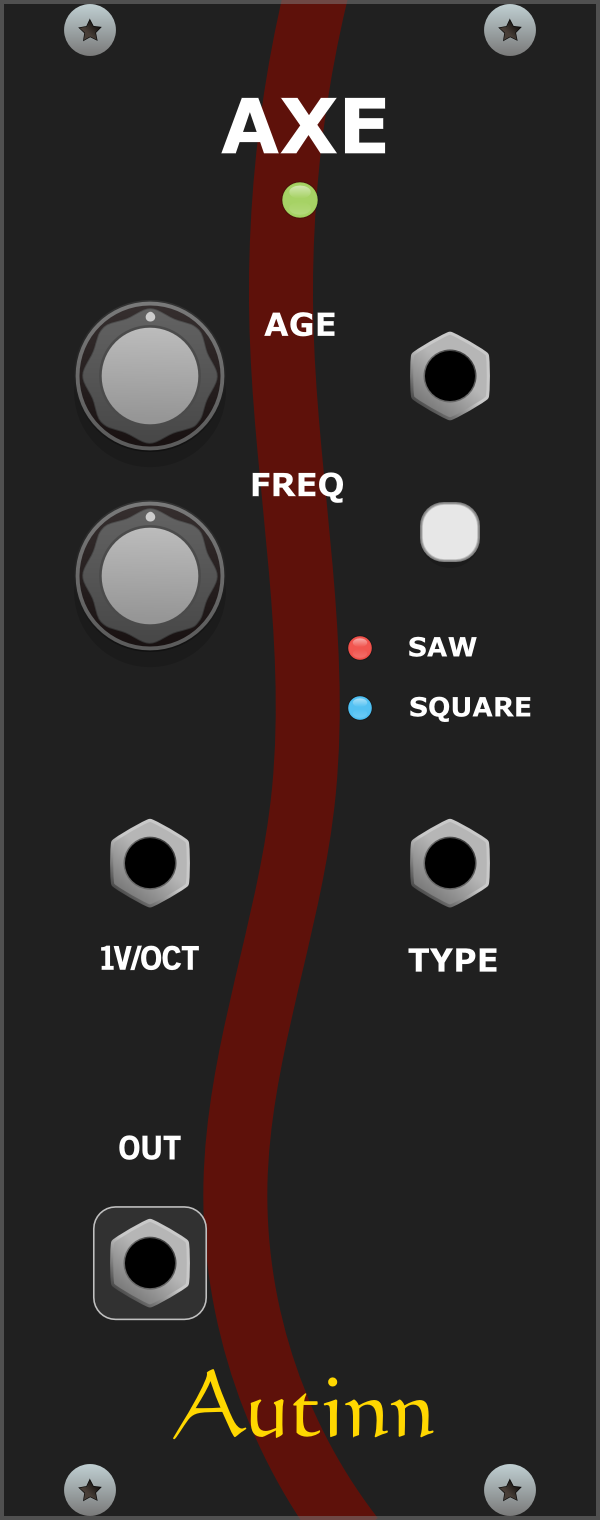Click the bottom-right panel screw
This screenshot has width=600, height=1520.
click(x=510, y=1490)
